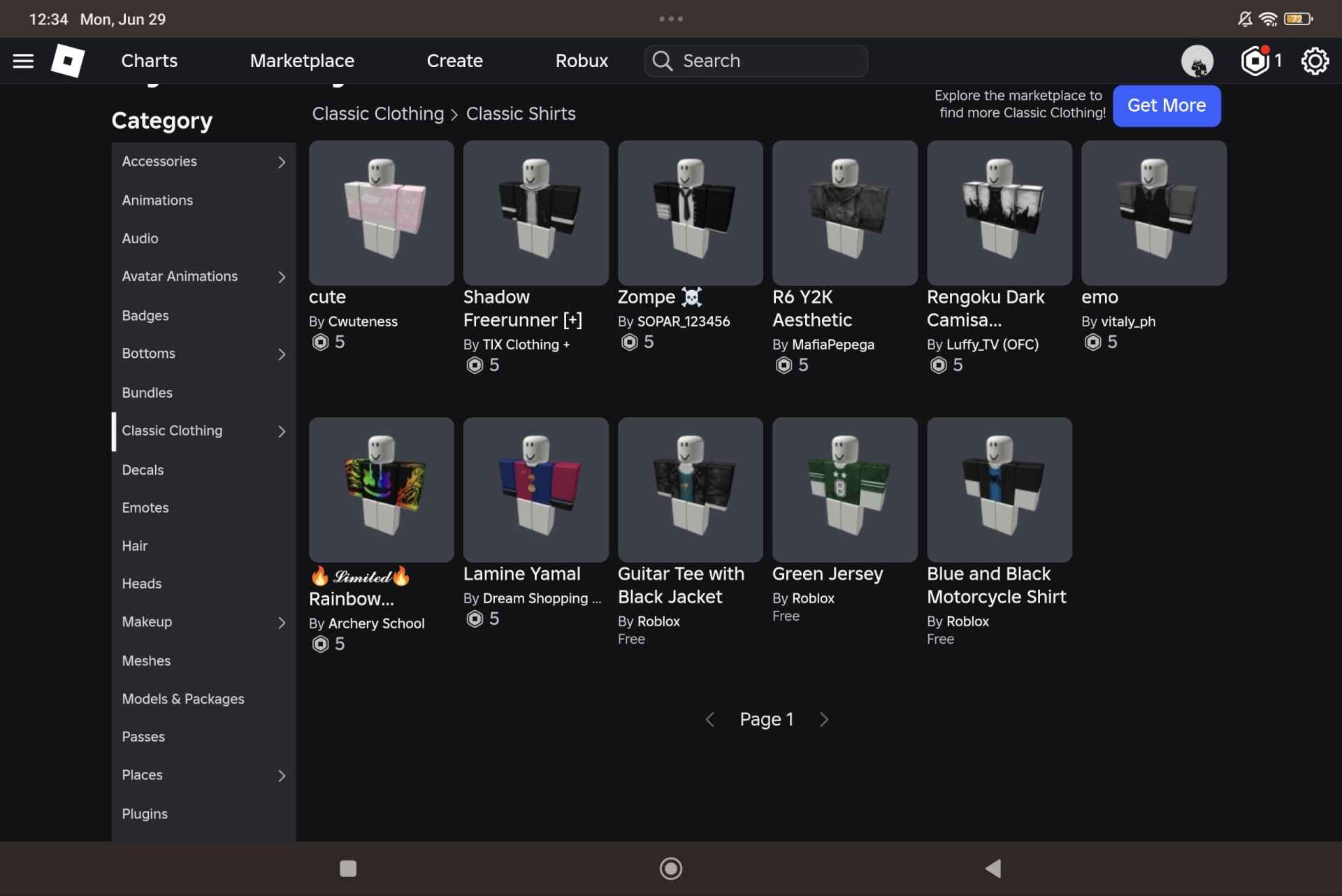1342x896 pixels.
Task: Open the Shadow Freerunner shirt thumbnail
Action: (x=536, y=213)
